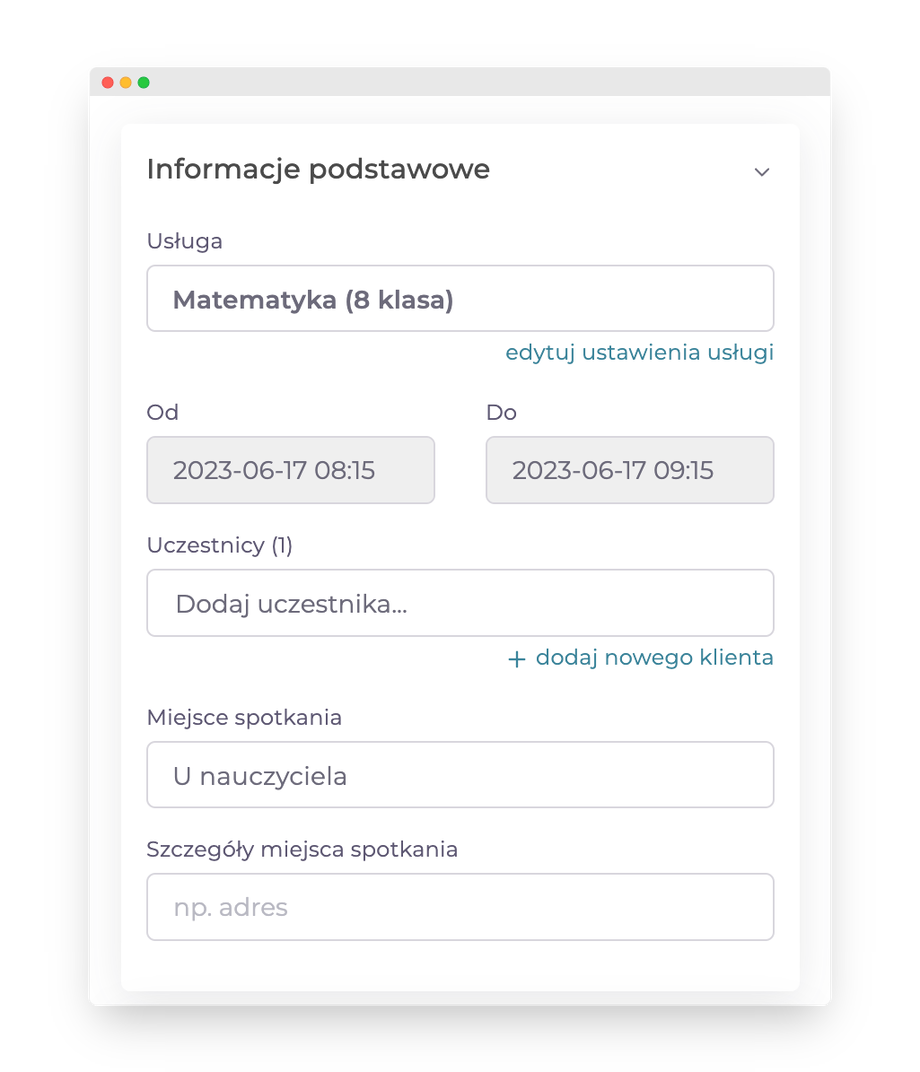Viewport: 920px width, 1072px height.
Task: Click the Od date field 2023-06-17 08:15
Action: pyautogui.click(x=290, y=470)
